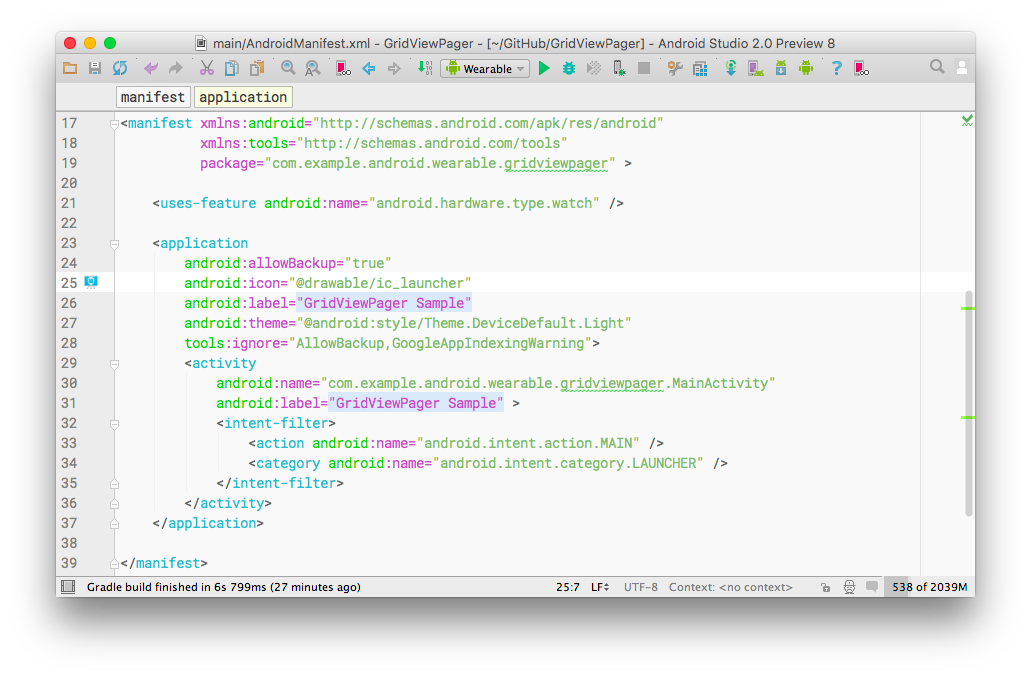Collapse the manifest tag fold on line 17

coord(114,124)
